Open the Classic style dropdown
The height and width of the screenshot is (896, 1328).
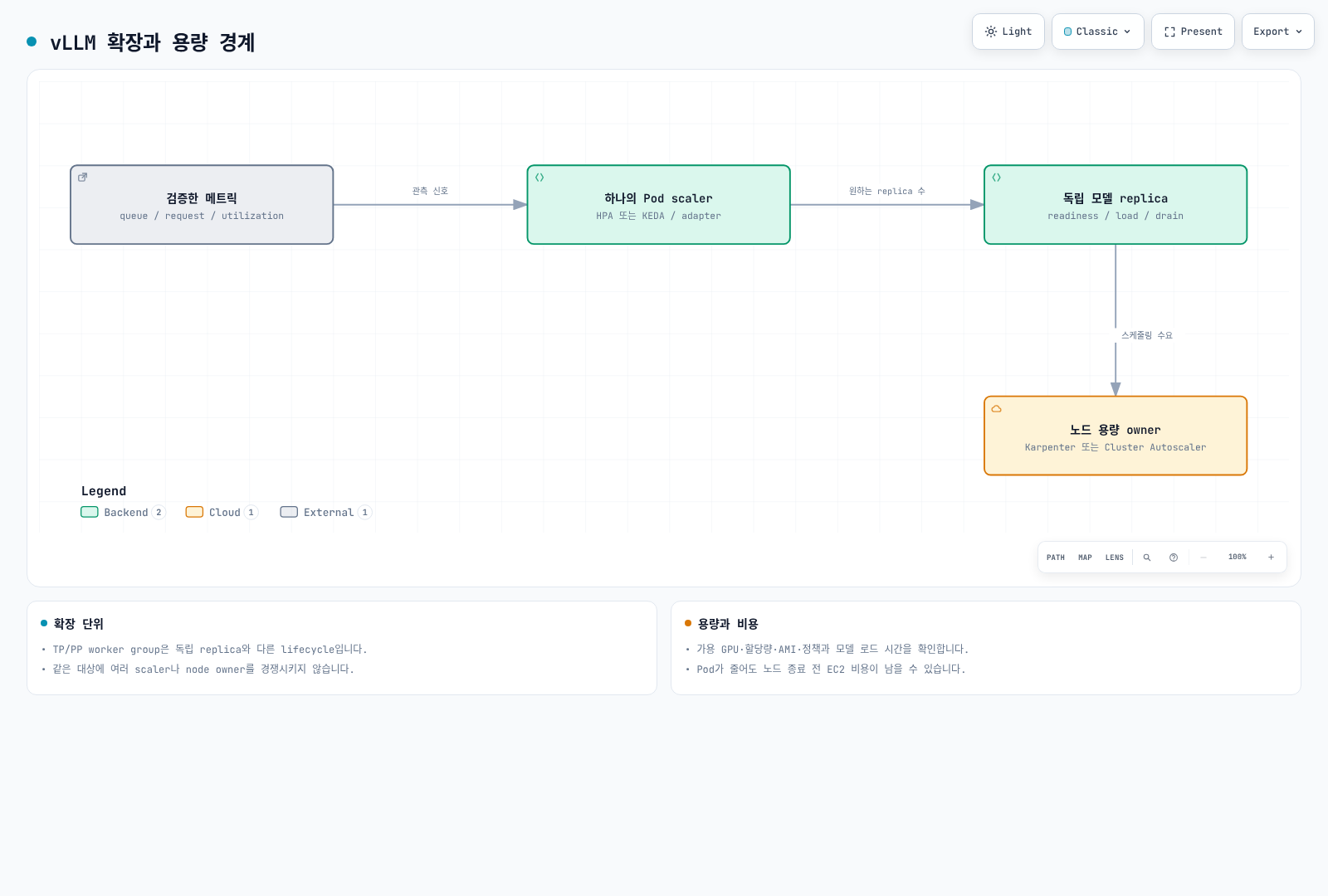click(x=1098, y=32)
